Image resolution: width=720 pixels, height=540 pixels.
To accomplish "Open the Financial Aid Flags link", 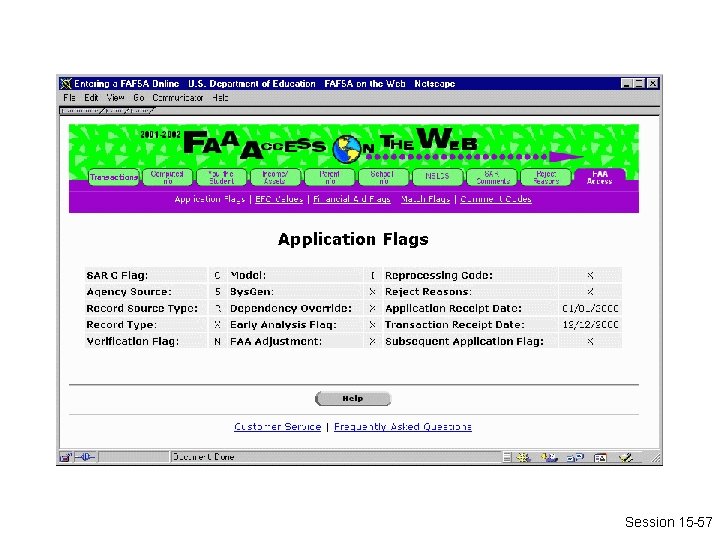I will pos(352,199).
